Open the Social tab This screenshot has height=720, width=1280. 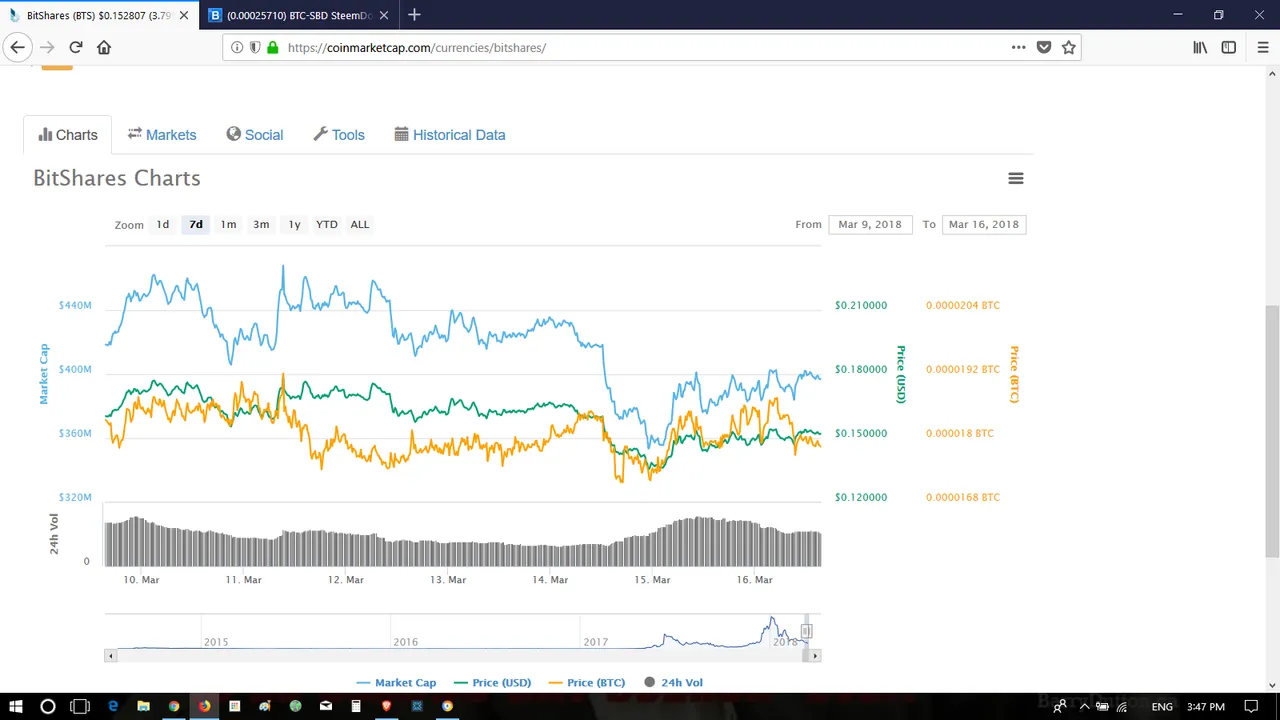(255, 135)
